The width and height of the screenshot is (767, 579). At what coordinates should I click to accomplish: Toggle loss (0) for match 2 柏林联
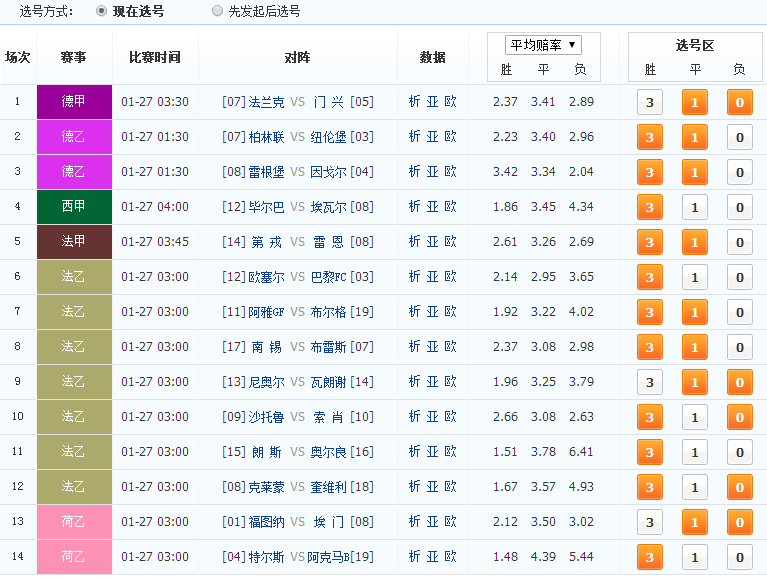(740, 137)
